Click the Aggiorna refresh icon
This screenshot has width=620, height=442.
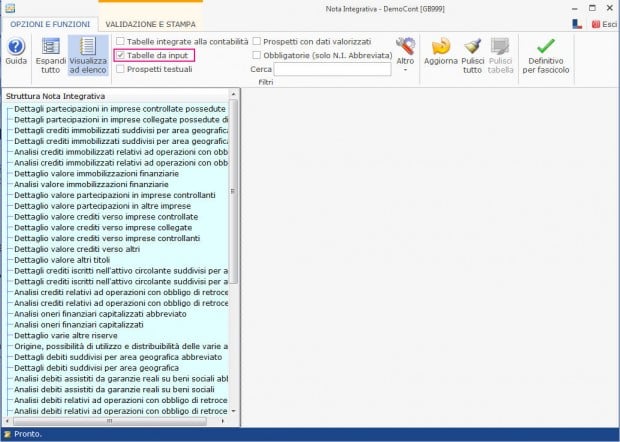click(440, 46)
